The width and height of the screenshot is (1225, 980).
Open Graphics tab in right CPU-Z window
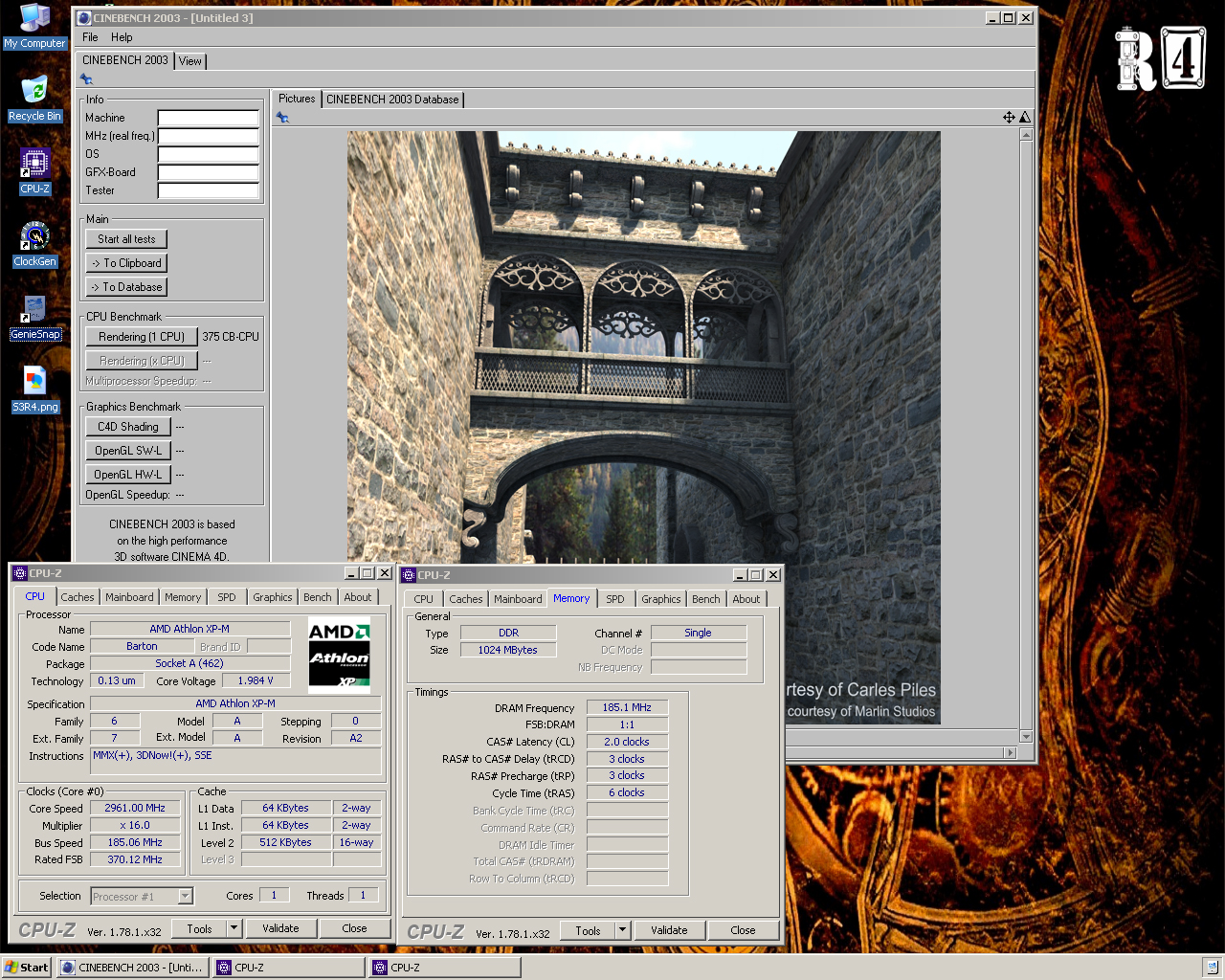click(661, 599)
